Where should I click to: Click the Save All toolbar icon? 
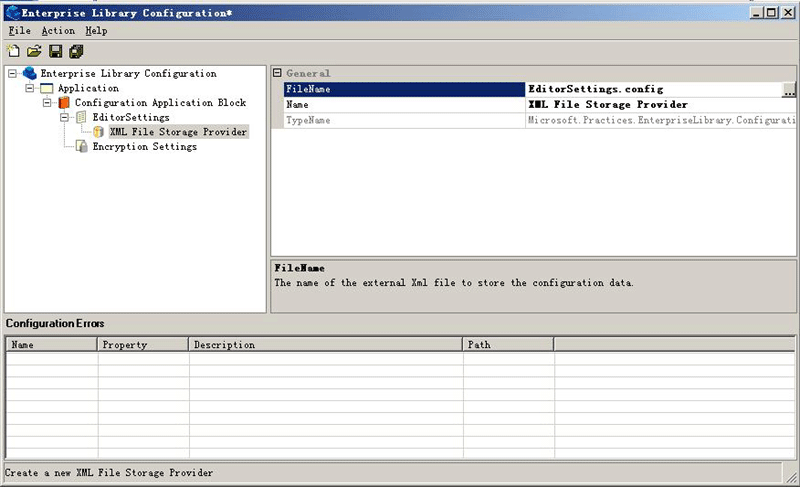(x=76, y=51)
